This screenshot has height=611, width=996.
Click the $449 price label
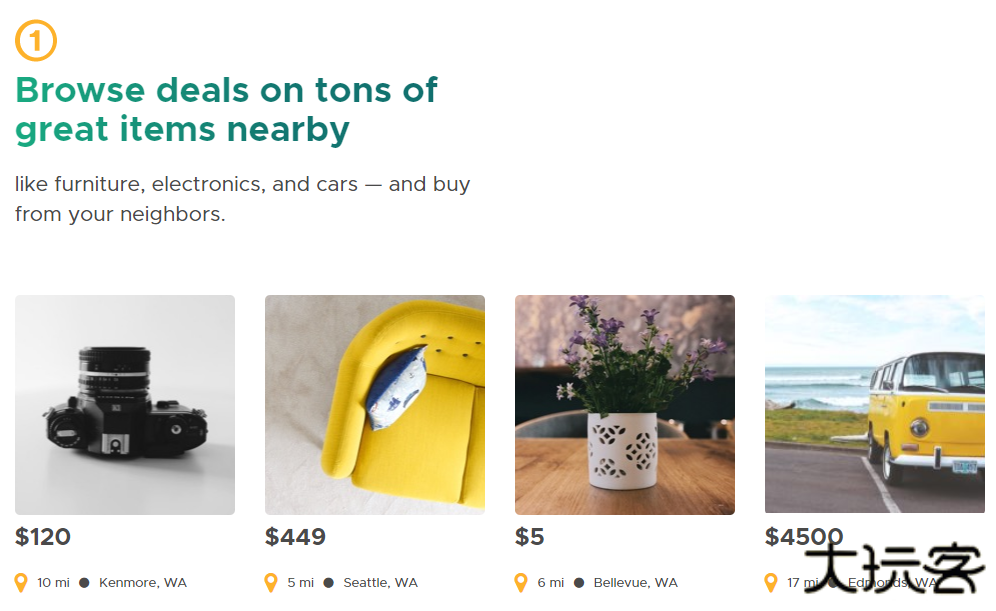point(295,537)
